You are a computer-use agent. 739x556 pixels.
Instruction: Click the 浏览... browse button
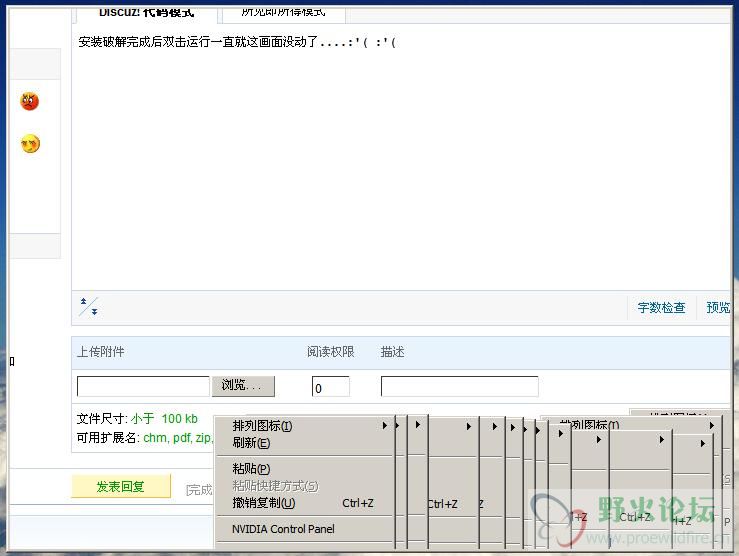point(243,386)
